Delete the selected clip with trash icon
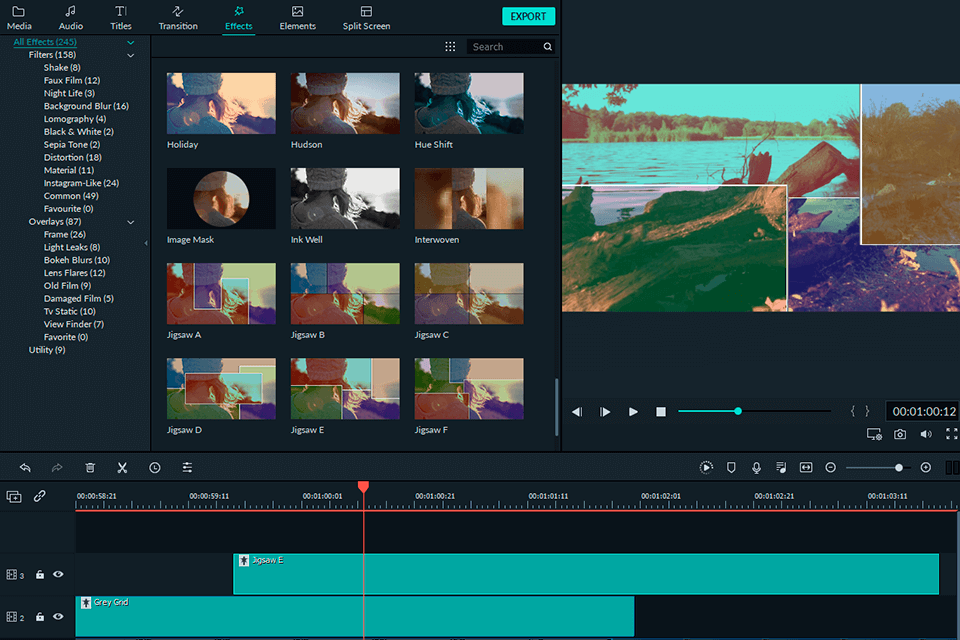This screenshot has height=640, width=960. (x=89, y=467)
